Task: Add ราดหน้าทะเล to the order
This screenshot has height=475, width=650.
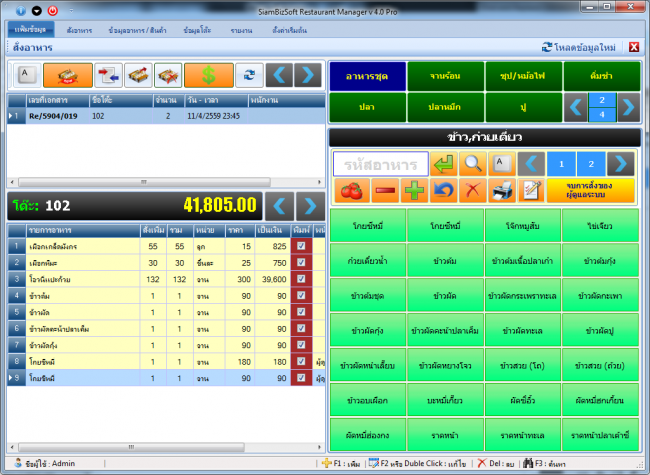Action: (523, 435)
